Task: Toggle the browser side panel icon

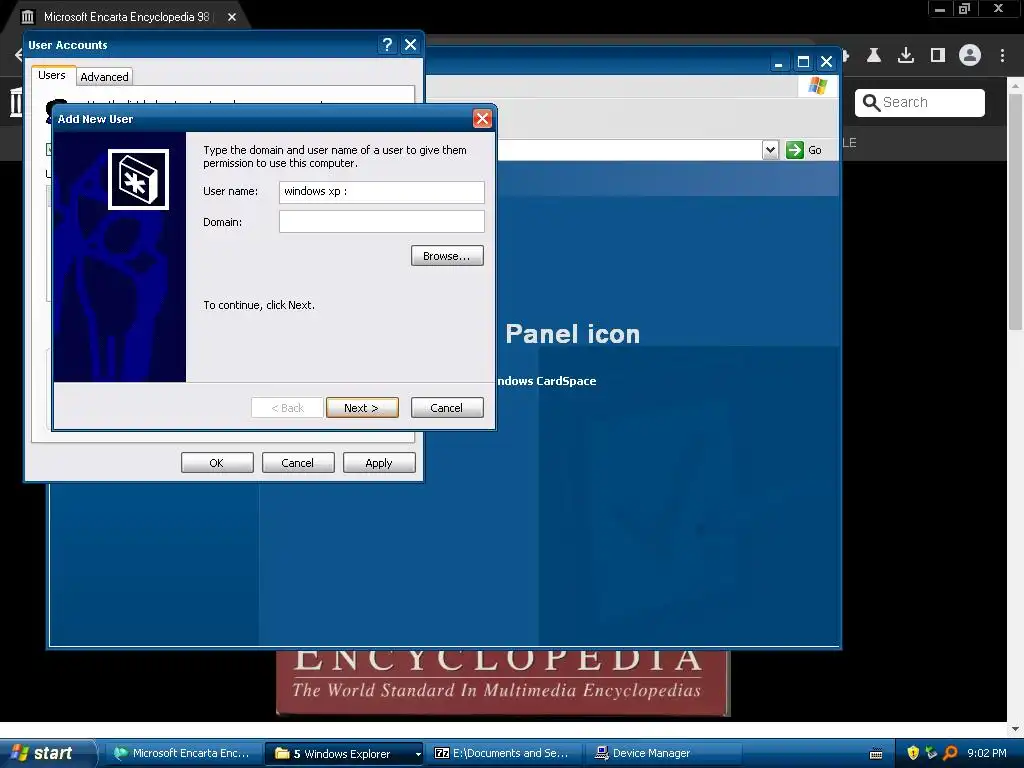Action: (x=938, y=56)
